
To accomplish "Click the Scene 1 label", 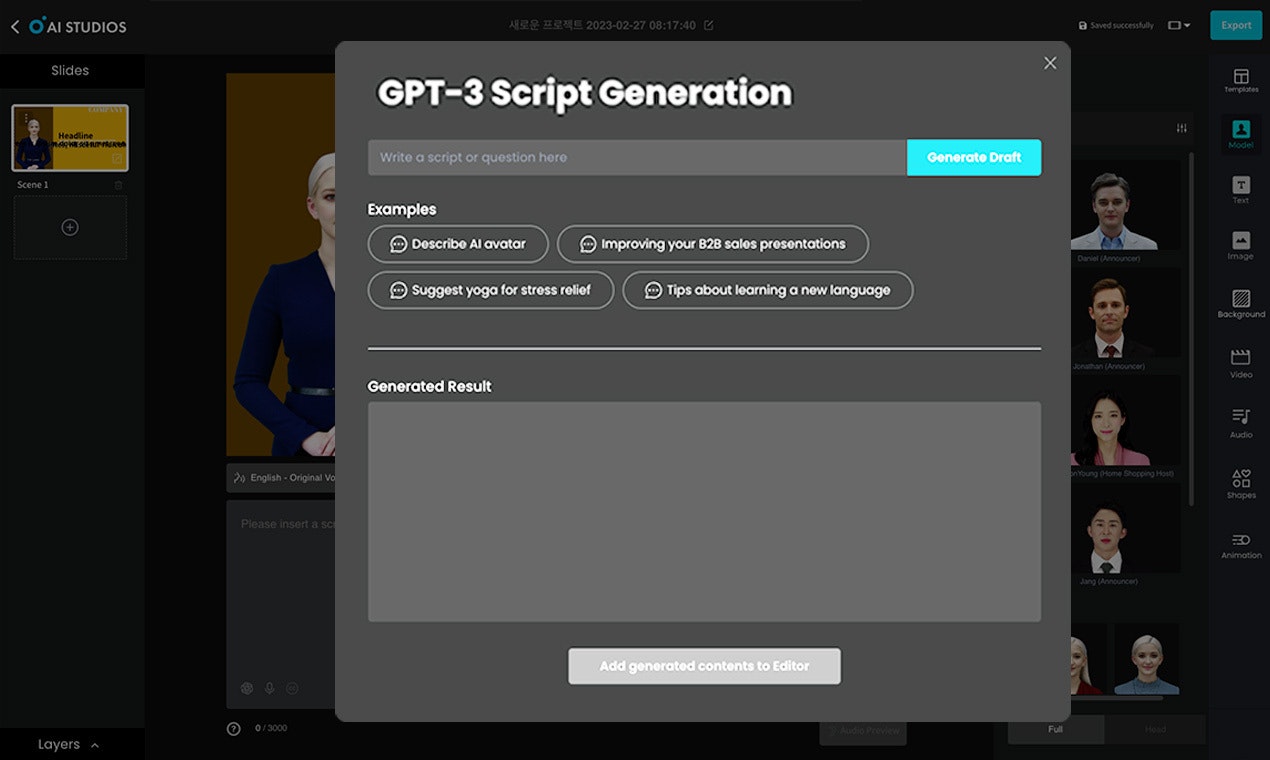I will point(32,185).
